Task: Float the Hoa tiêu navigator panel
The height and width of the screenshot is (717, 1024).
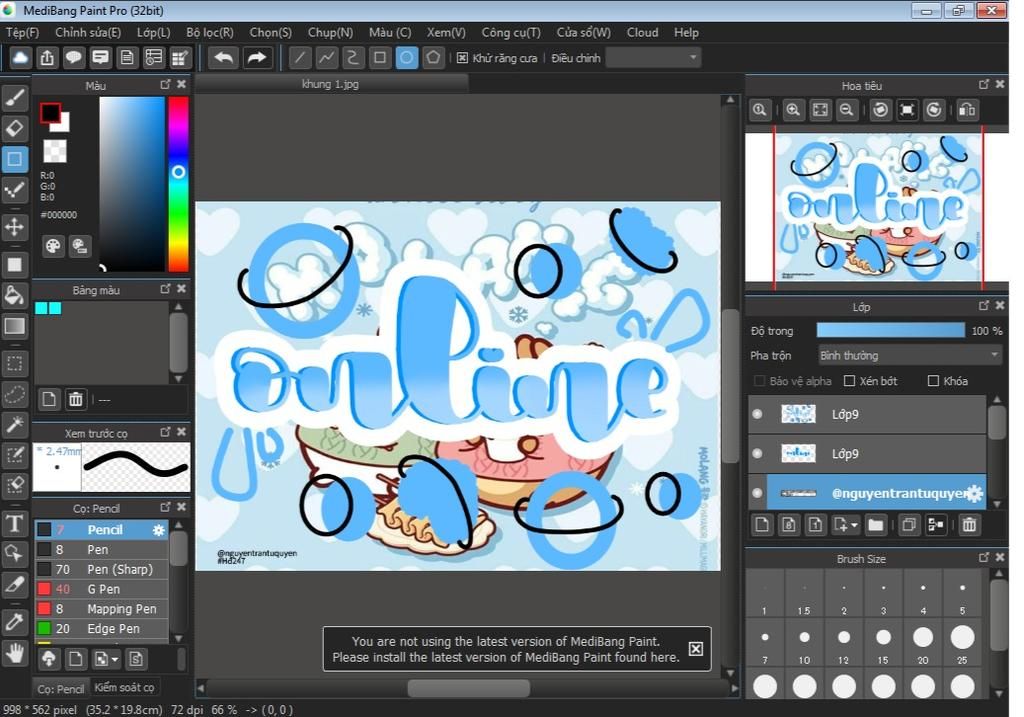Action: click(984, 84)
